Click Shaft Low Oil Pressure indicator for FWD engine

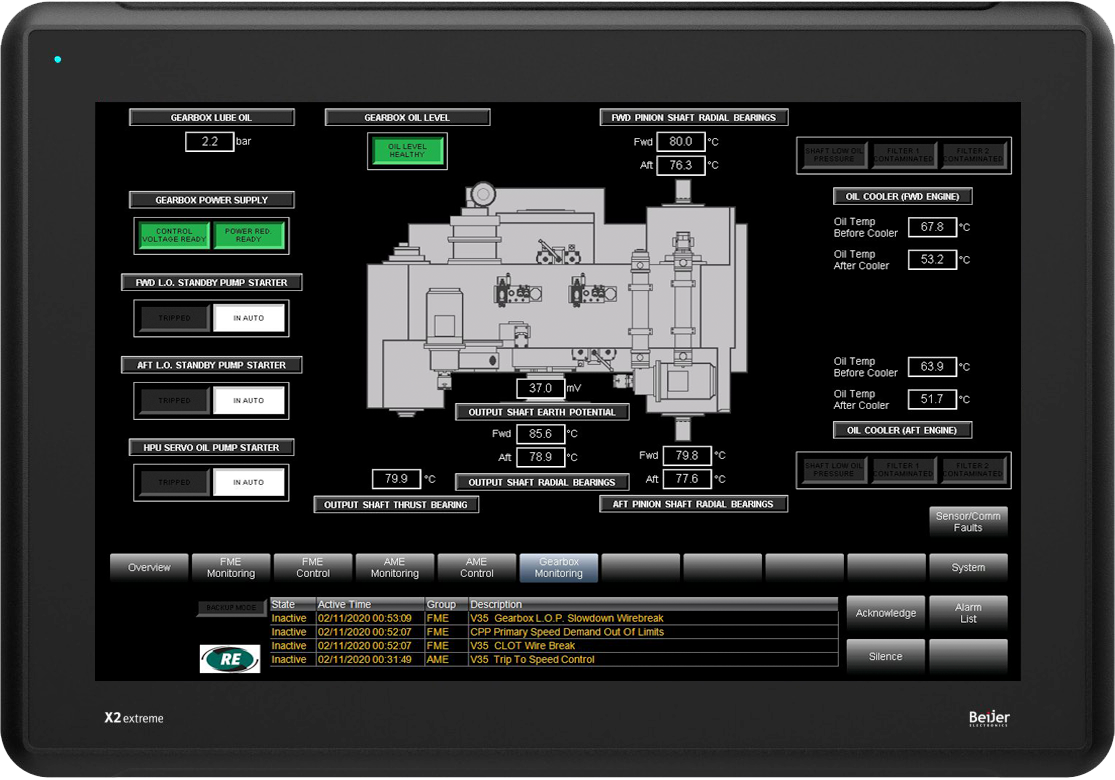coord(833,155)
